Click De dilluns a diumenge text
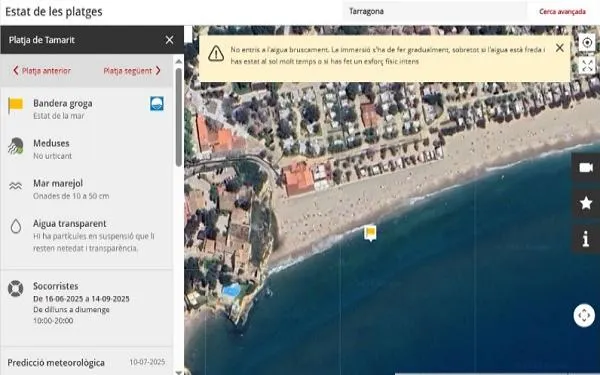Viewport: 600px width, 375px height. [x=71, y=310]
